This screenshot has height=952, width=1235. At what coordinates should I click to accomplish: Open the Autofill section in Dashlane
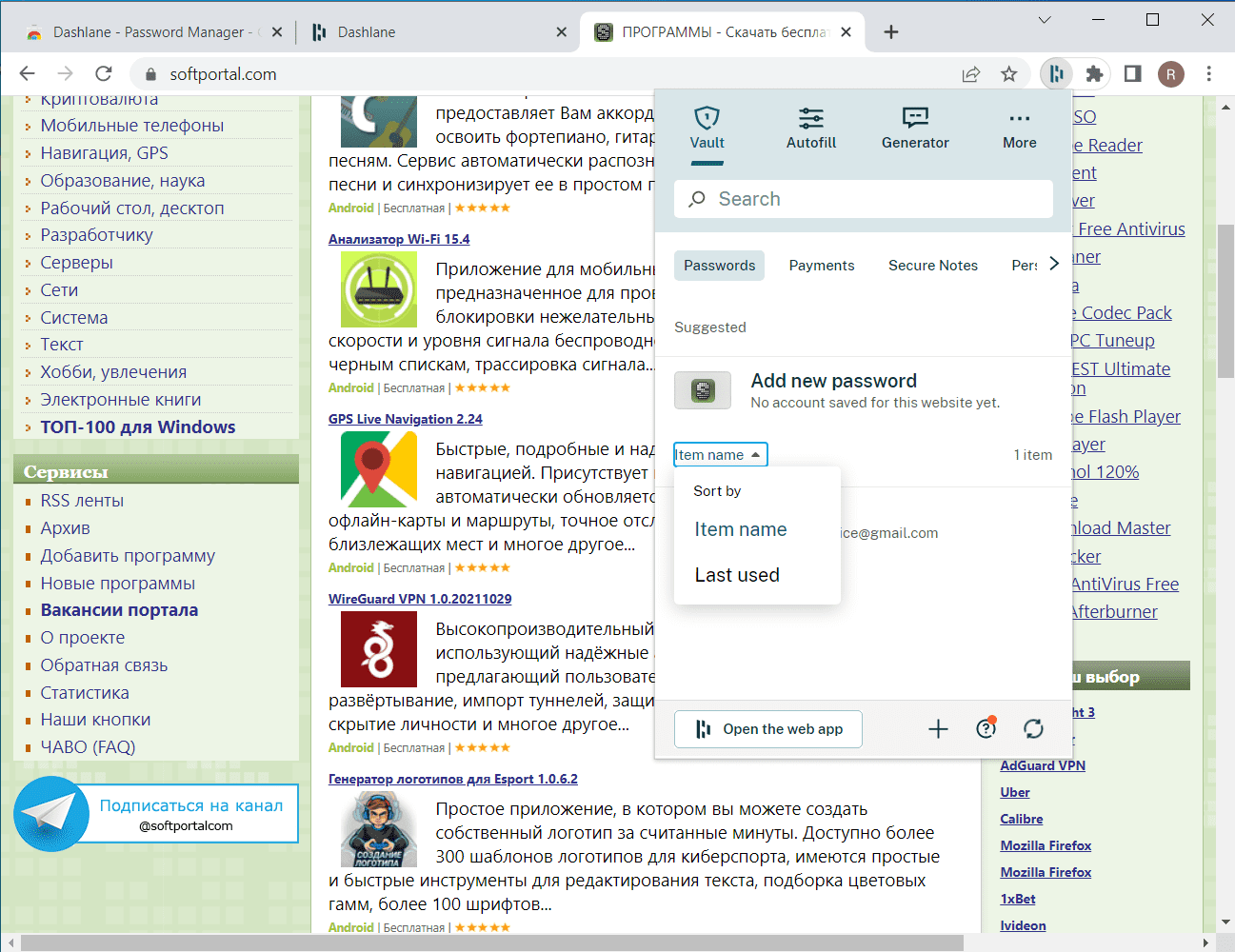[x=811, y=129]
